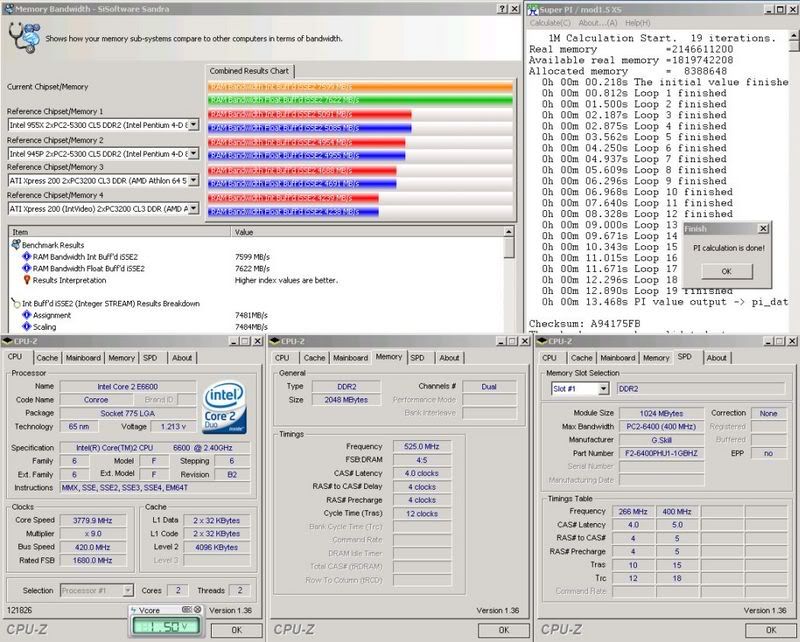Click the Super PI output scrollbar up arrow
Screen dimensions: 800x642
point(794,36)
